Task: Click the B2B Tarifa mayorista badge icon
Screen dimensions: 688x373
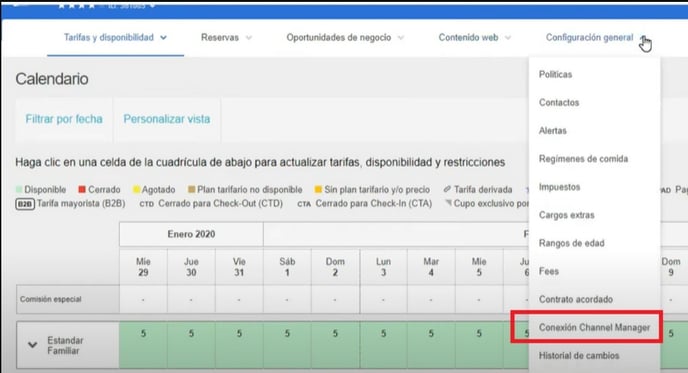Action: click(25, 204)
